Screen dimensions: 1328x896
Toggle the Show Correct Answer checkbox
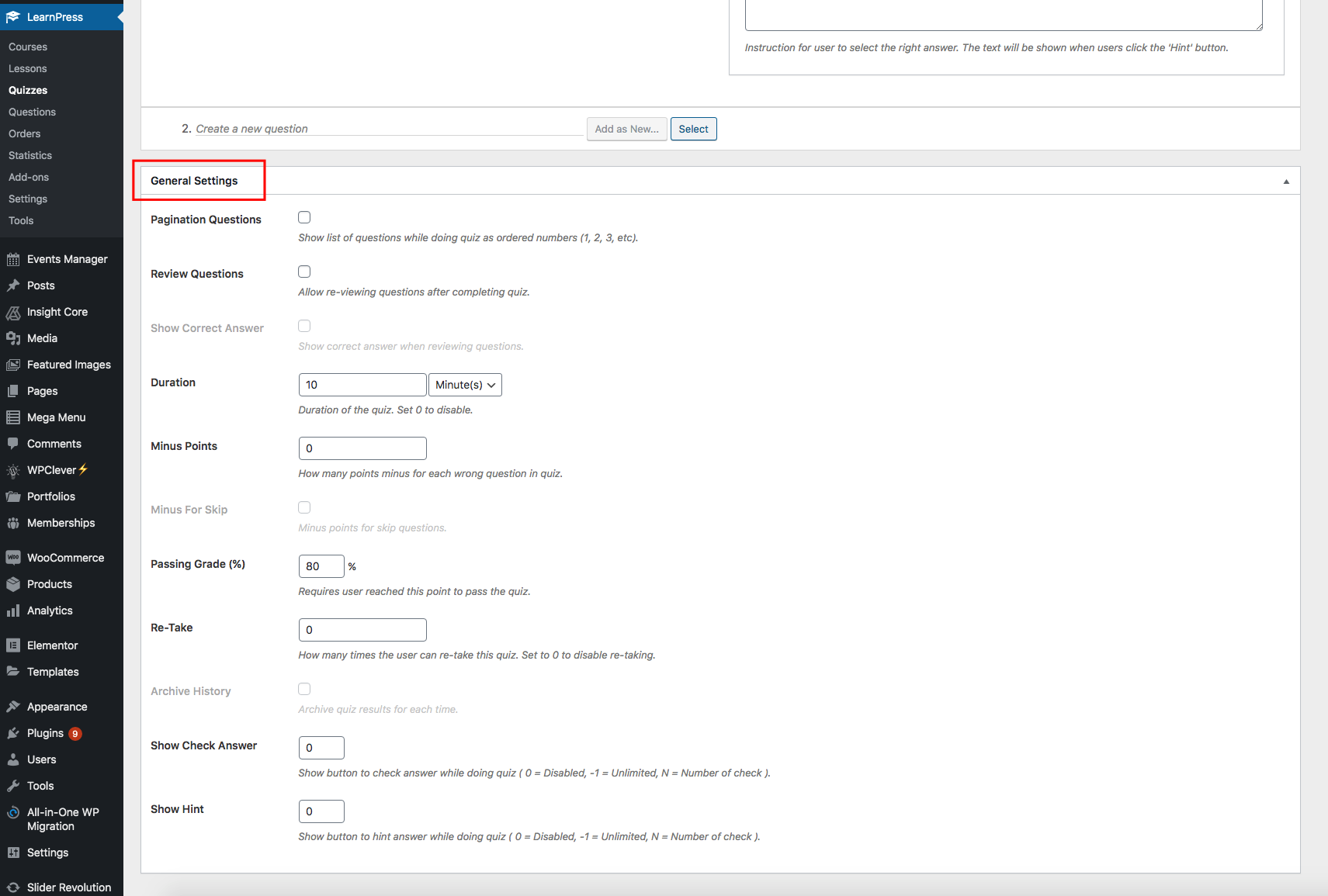304,326
